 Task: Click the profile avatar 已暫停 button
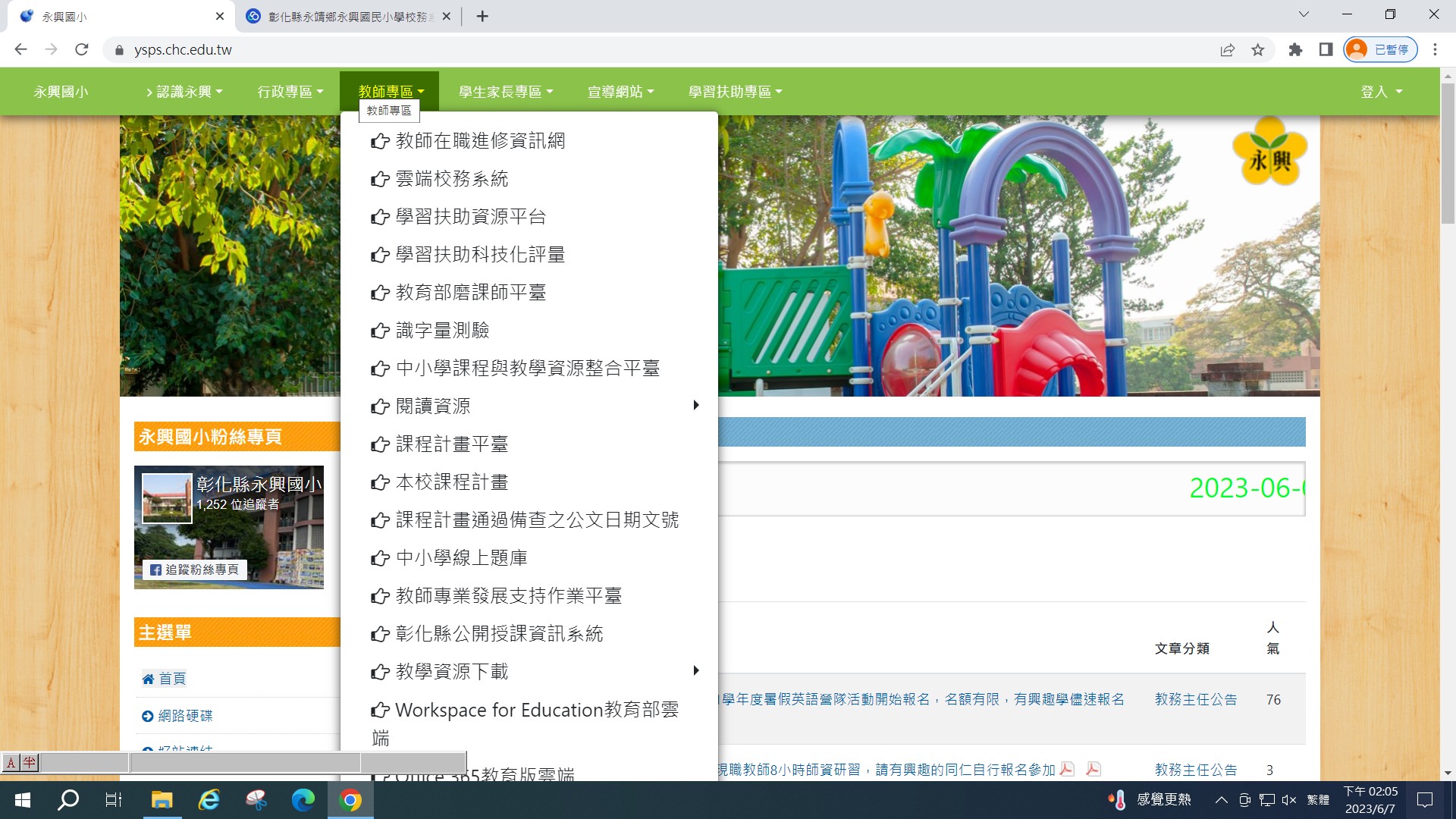click(x=1380, y=49)
